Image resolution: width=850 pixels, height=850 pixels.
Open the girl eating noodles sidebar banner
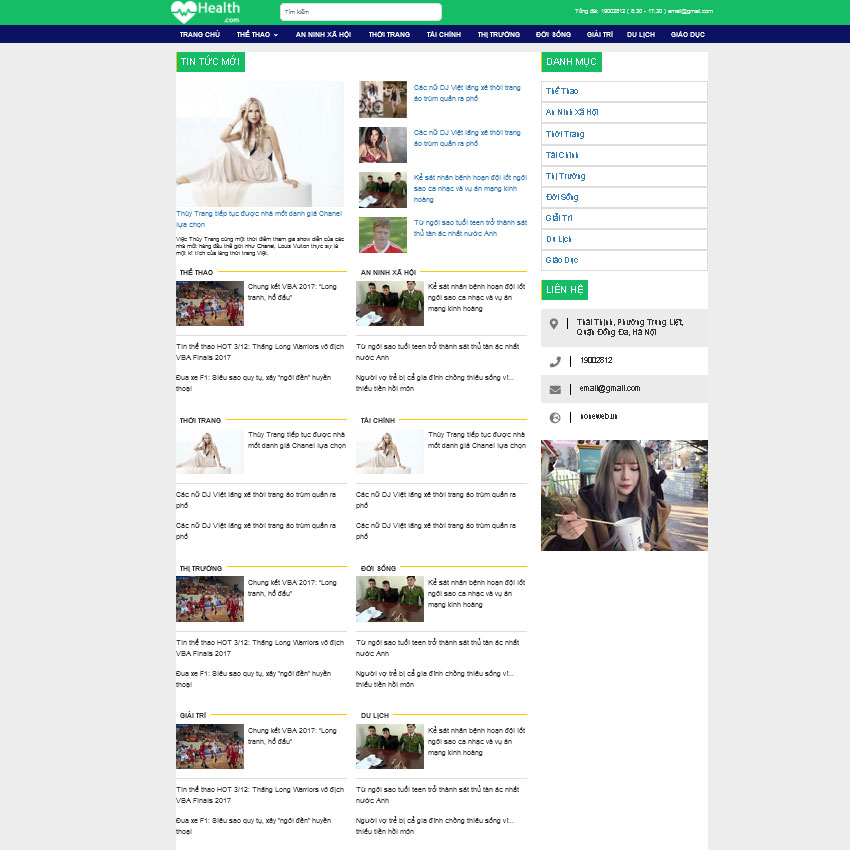(624, 495)
